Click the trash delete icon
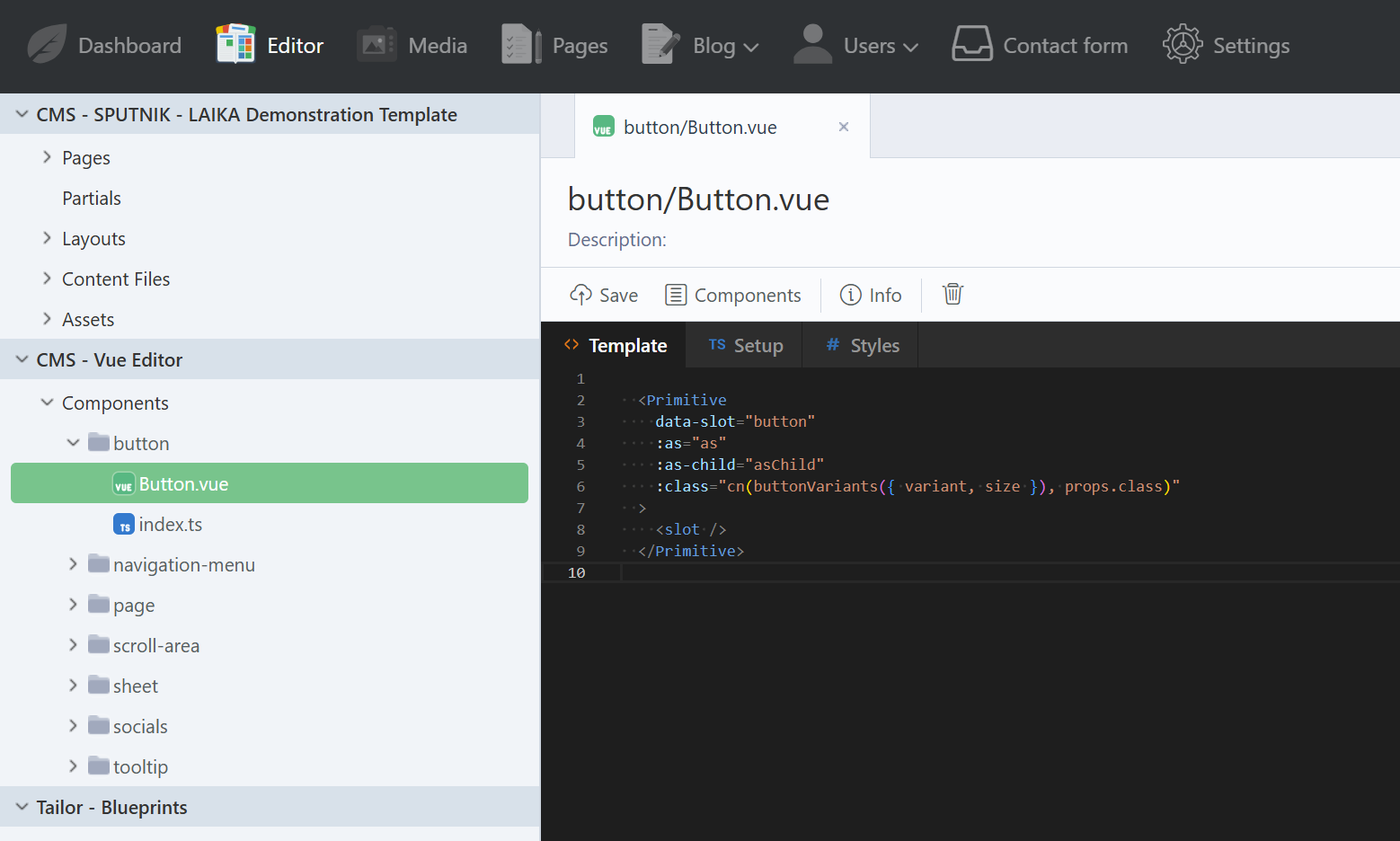This screenshot has width=1400, height=841. click(x=953, y=295)
